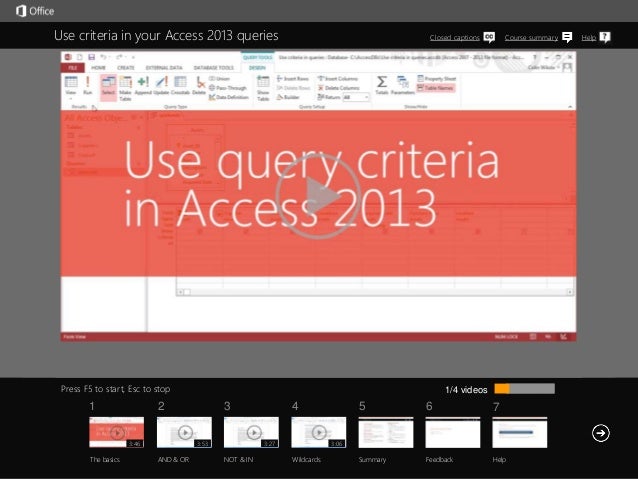Viewport: 638px width, 479px height.
Task: Click 'NOT & IN' label
Action: (238, 459)
